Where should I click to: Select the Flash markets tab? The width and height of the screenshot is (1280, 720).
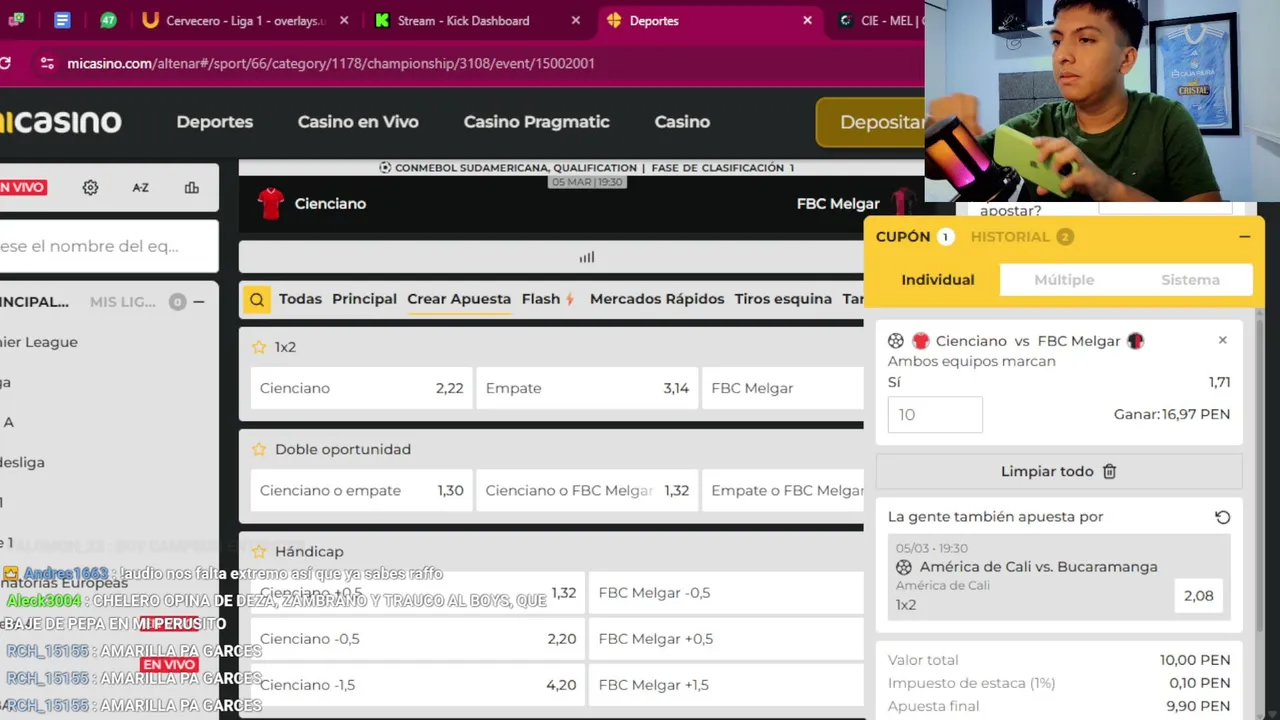point(548,299)
